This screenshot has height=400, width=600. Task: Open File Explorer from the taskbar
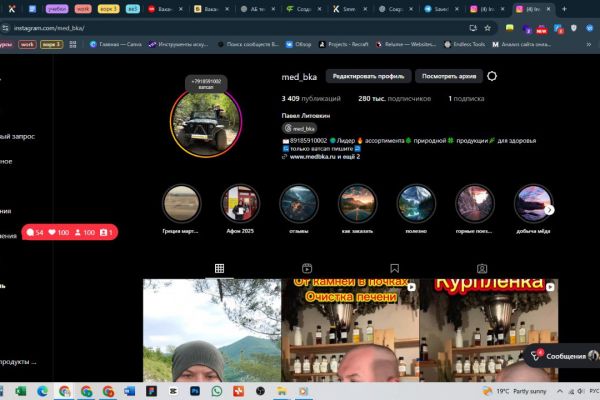tap(282, 391)
